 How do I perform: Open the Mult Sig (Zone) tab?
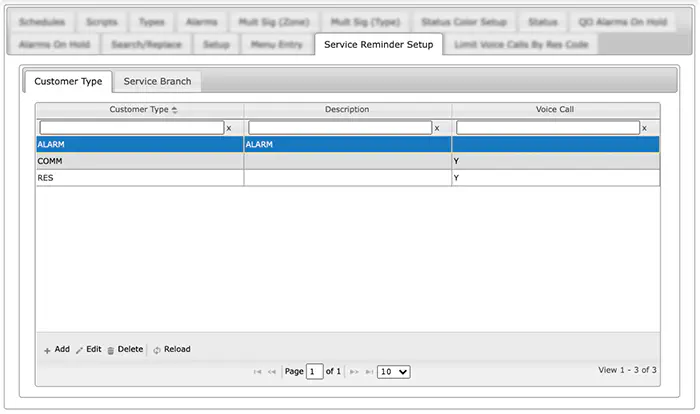tap(274, 22)
